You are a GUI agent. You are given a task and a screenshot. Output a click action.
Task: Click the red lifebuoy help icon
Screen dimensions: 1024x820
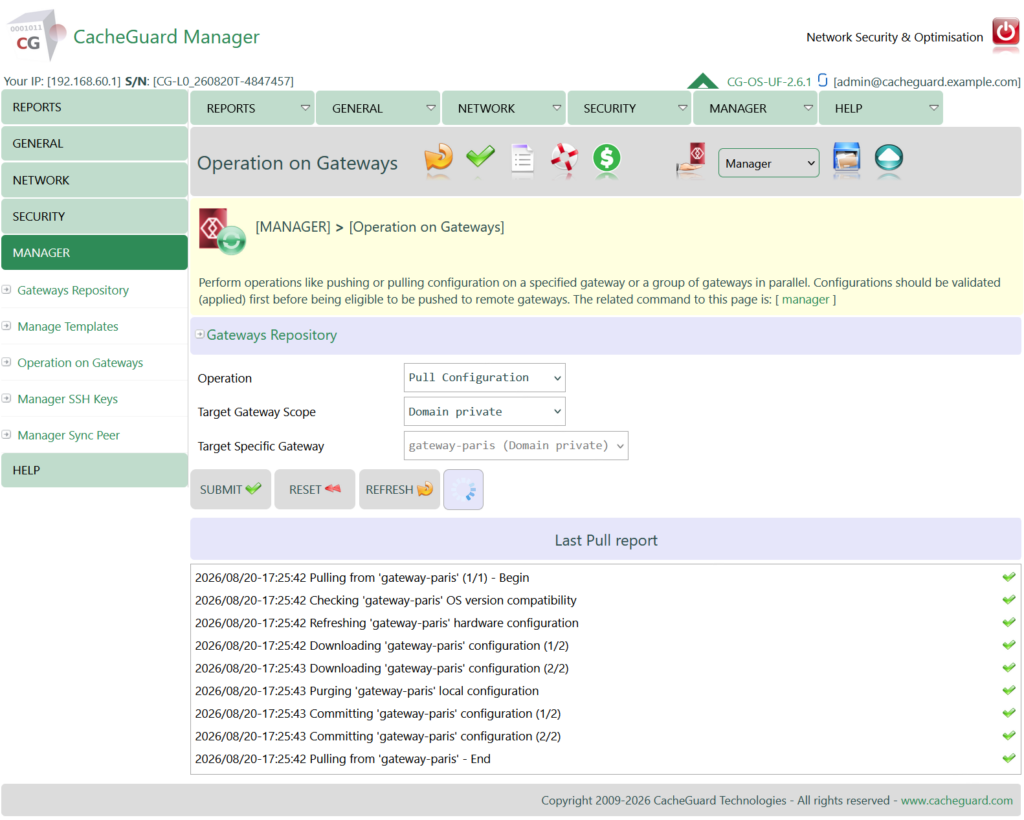pos(564,158)
